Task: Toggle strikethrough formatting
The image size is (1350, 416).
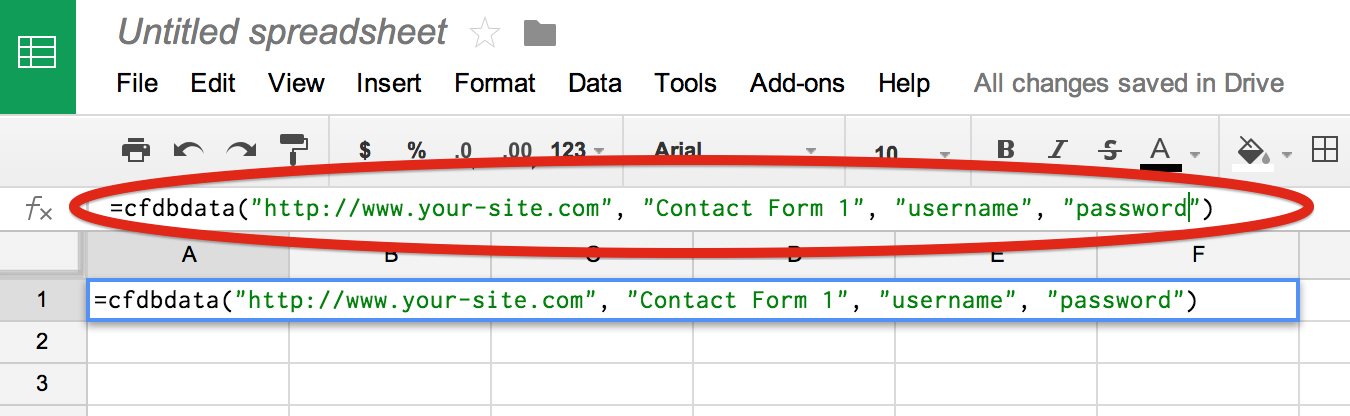Action: point(1109,151)
